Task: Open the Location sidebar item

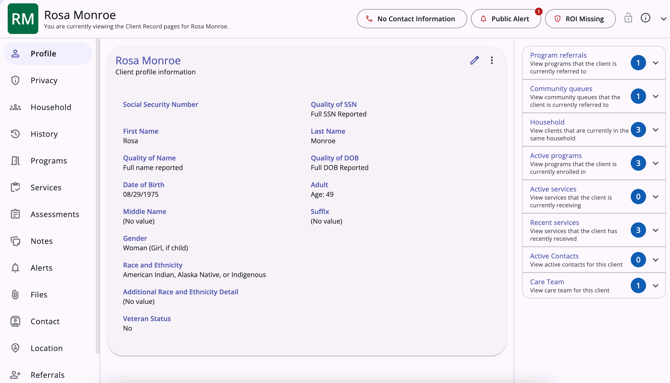Action: click(48, 348)
